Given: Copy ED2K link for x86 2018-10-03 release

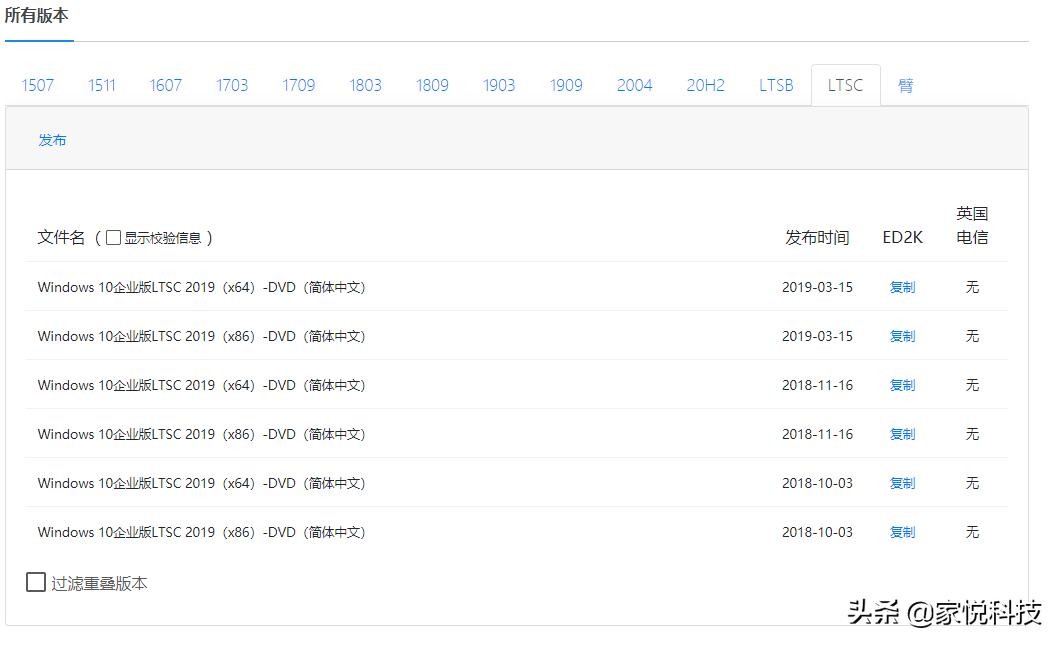Looking at the screenshot, I should [902, 532].
